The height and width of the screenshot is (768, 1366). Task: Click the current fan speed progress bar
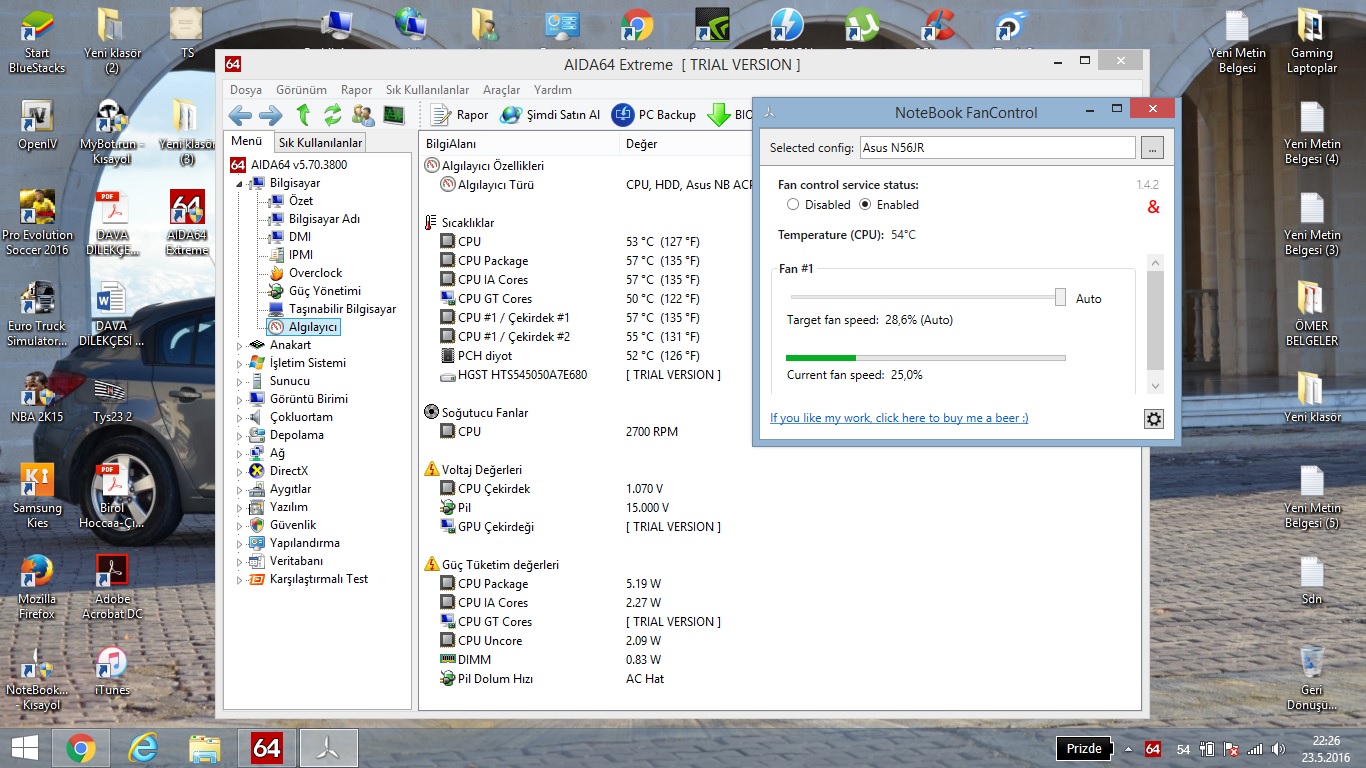[925, 357]
